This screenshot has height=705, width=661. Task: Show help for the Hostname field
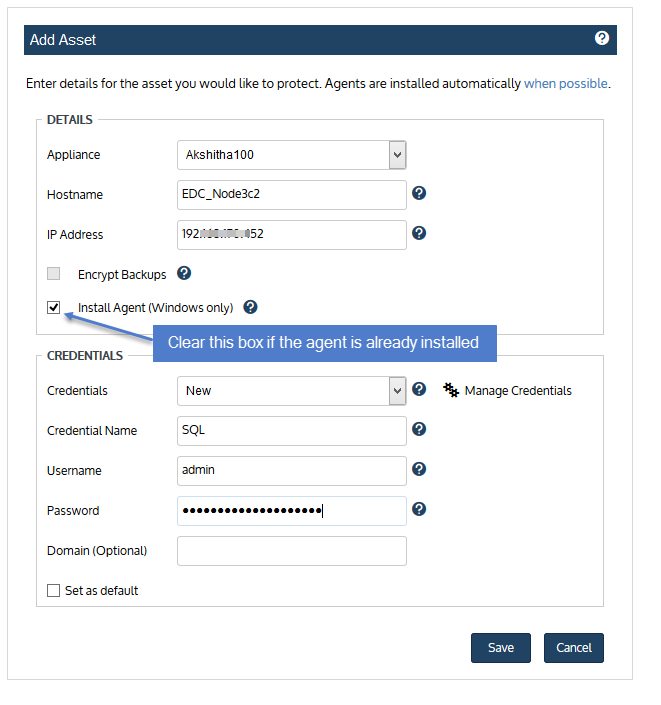pyautogui.click(x=419, y=193)
